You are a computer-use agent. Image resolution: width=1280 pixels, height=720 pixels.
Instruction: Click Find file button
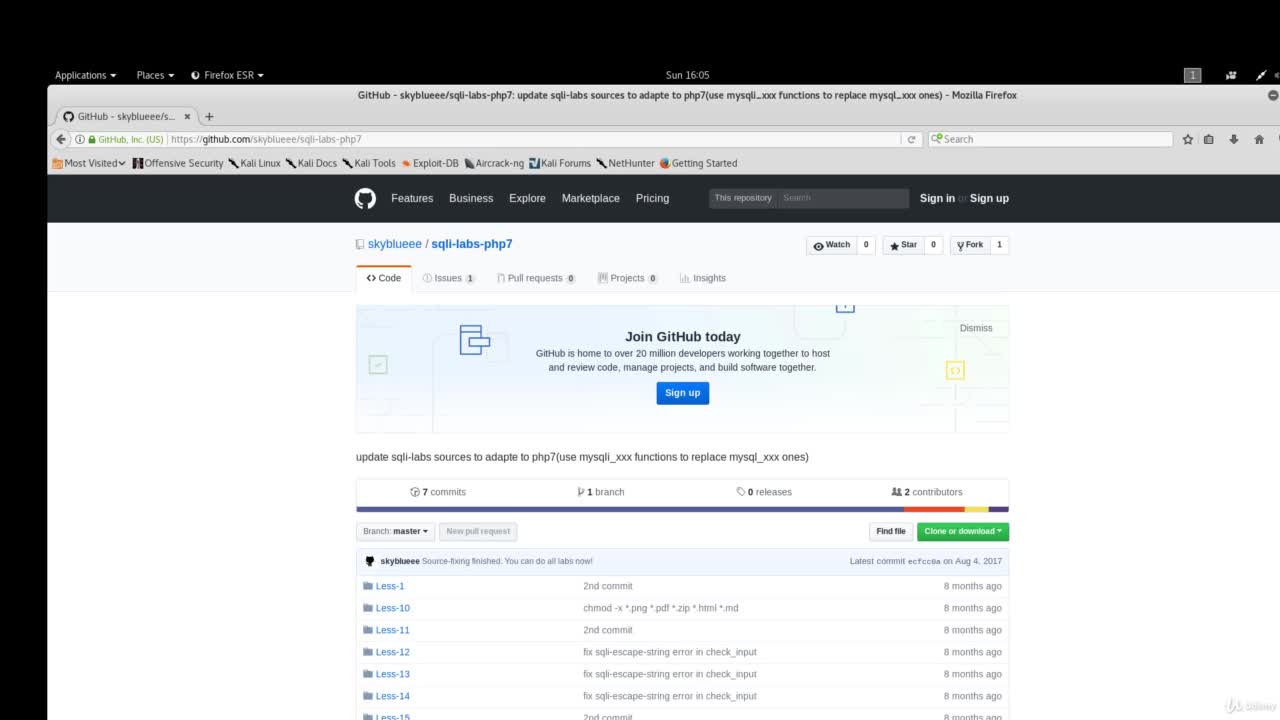click(x=891, y=531)
